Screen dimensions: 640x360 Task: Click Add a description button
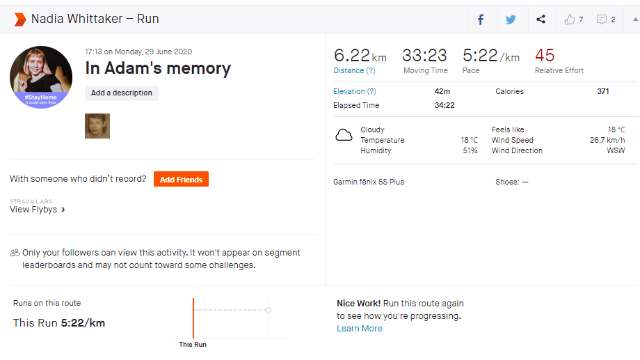coord(122,93)
